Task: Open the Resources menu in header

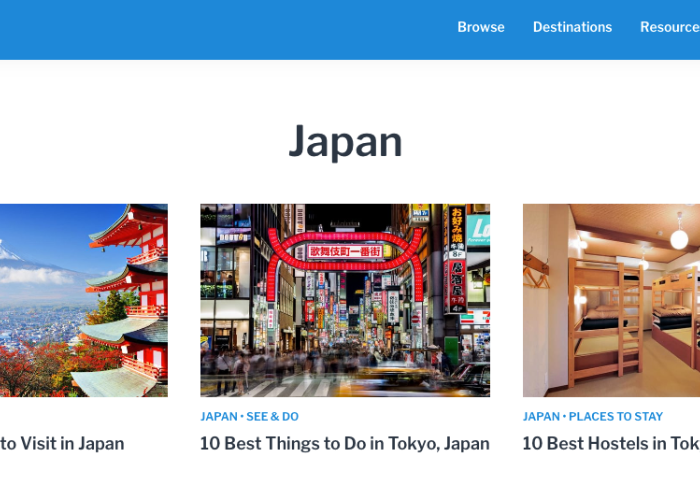Action: point(669,27)
